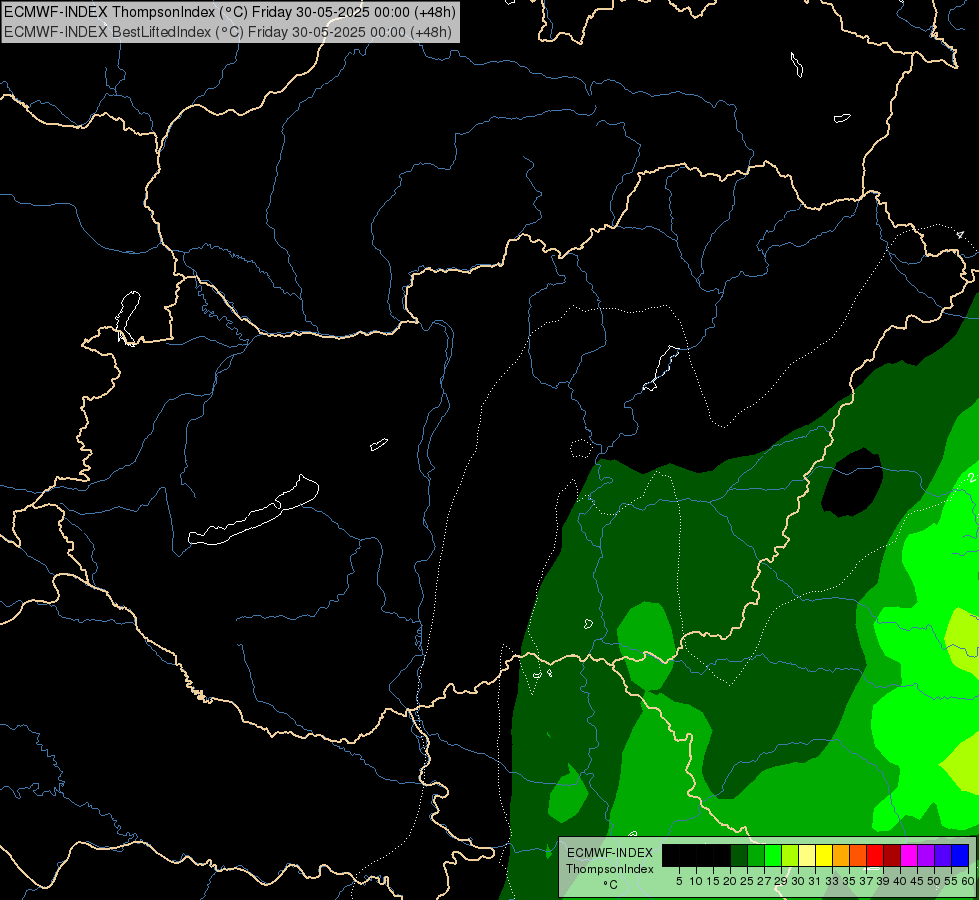This screenshot has height=900, width=979.
Task: Click the legend tick value '30'
Action: click(x=798, y=881)
